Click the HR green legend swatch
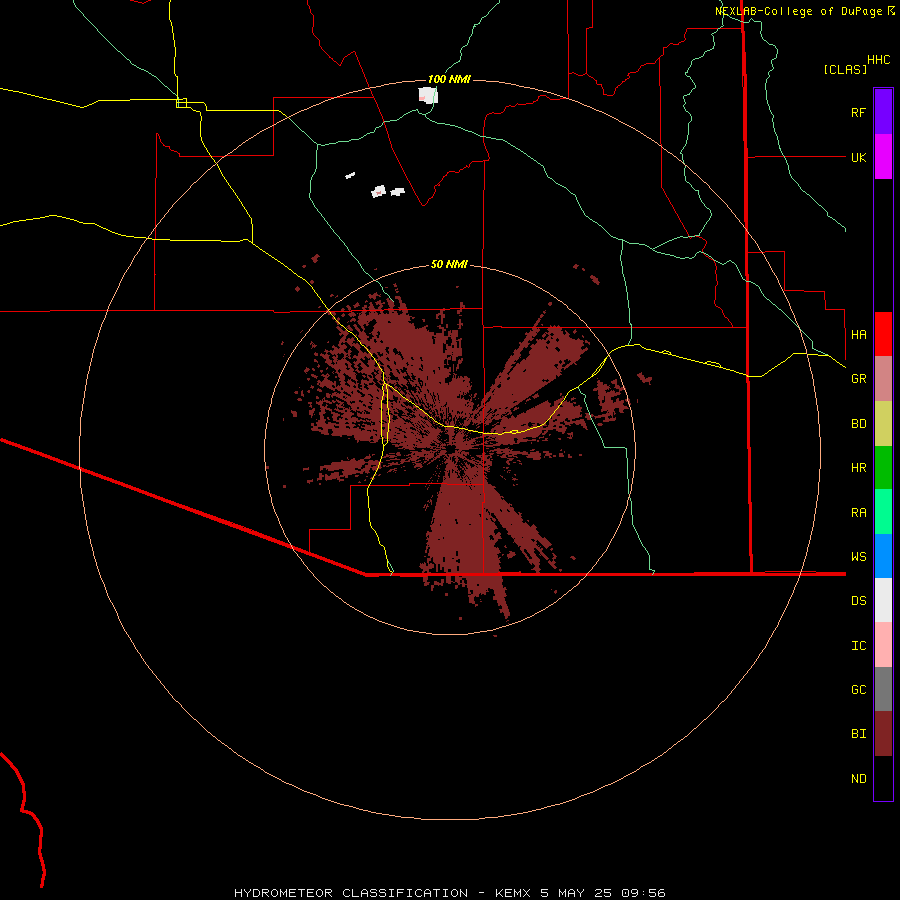 (x=883, y=468)
